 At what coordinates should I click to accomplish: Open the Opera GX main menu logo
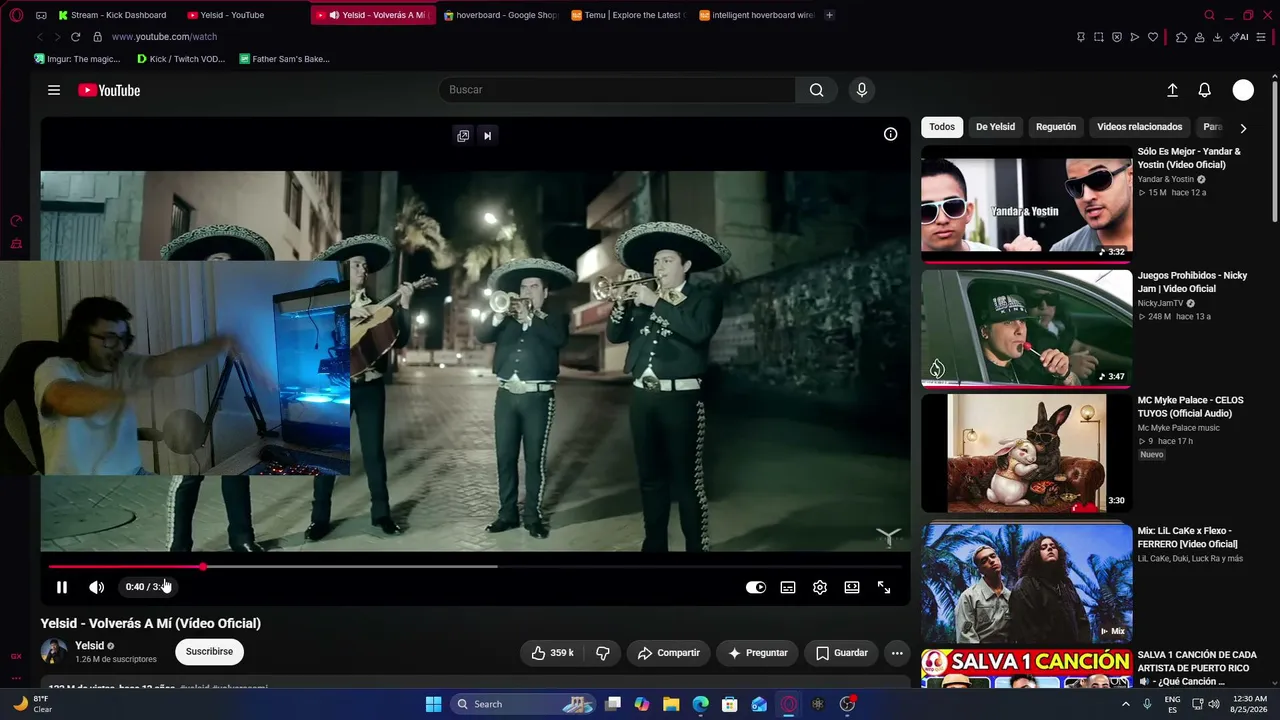click(x=16, y=15)
